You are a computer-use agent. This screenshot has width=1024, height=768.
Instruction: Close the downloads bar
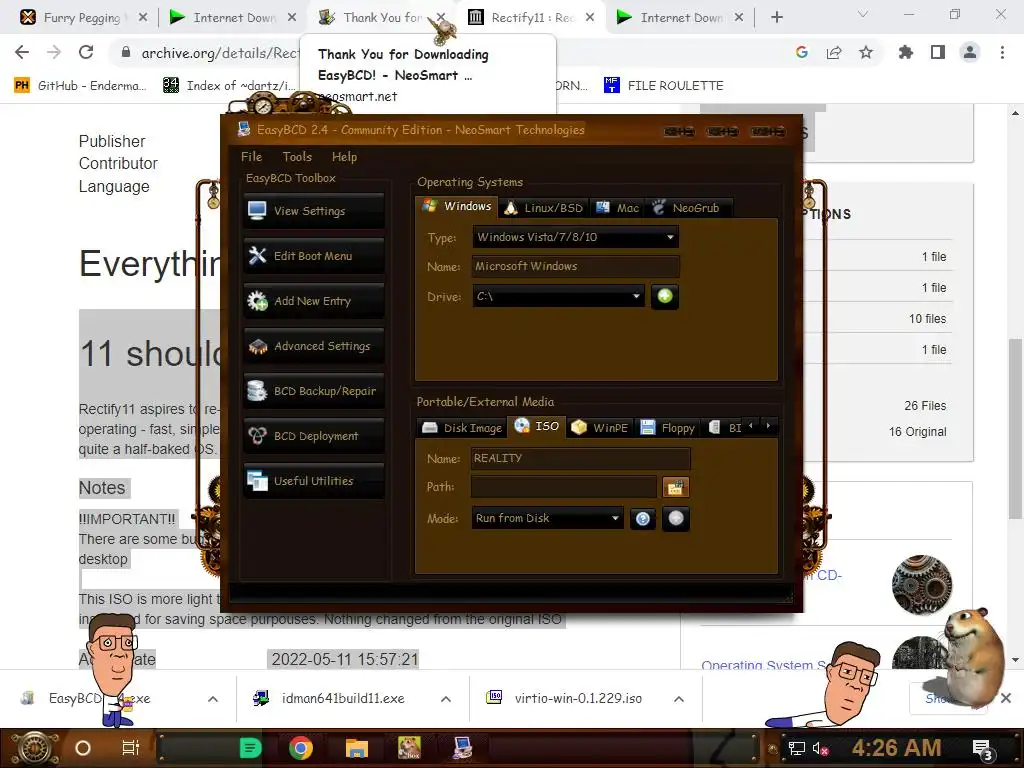point(1006,699)
